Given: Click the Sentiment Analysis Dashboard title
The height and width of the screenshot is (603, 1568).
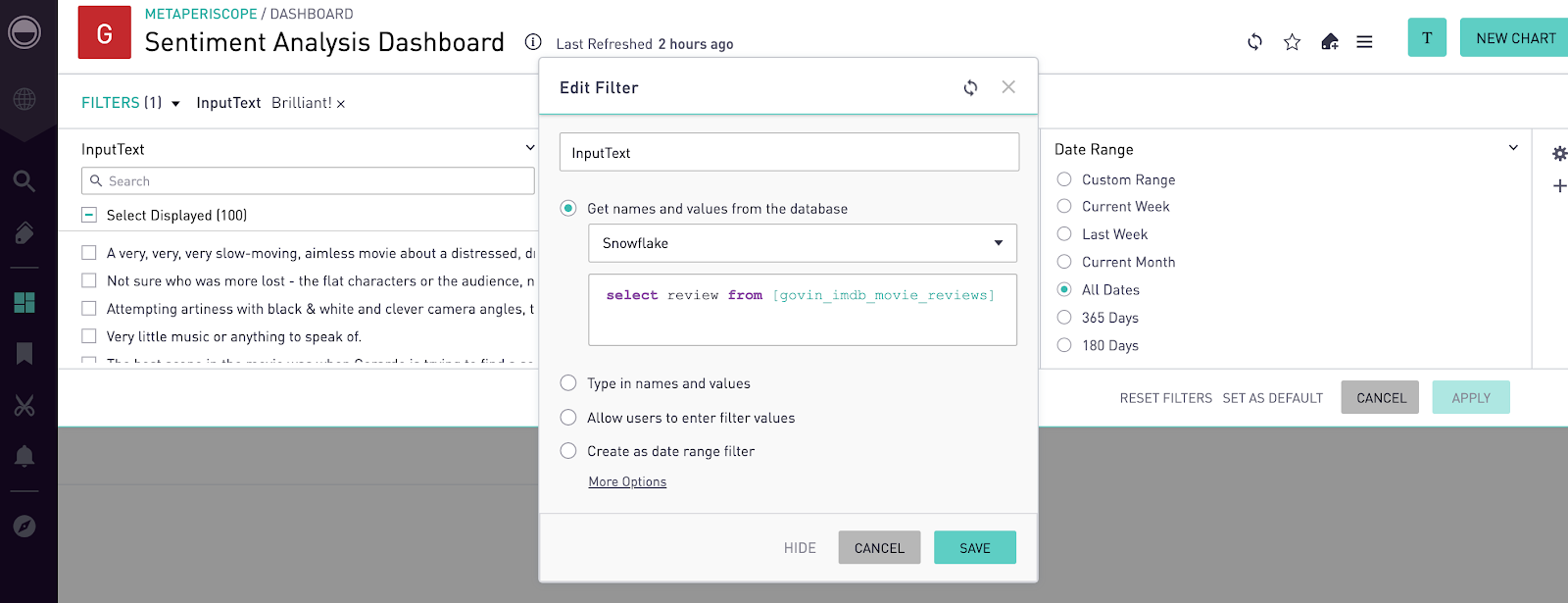Looking at the screenshot, I should pos(324,42).
